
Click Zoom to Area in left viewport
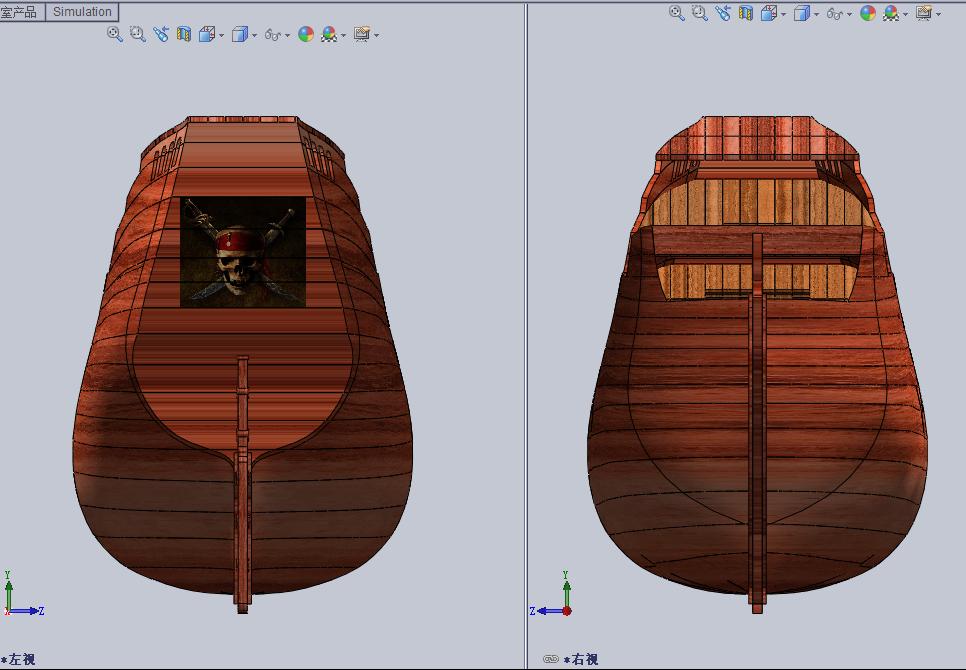[138, 34]
